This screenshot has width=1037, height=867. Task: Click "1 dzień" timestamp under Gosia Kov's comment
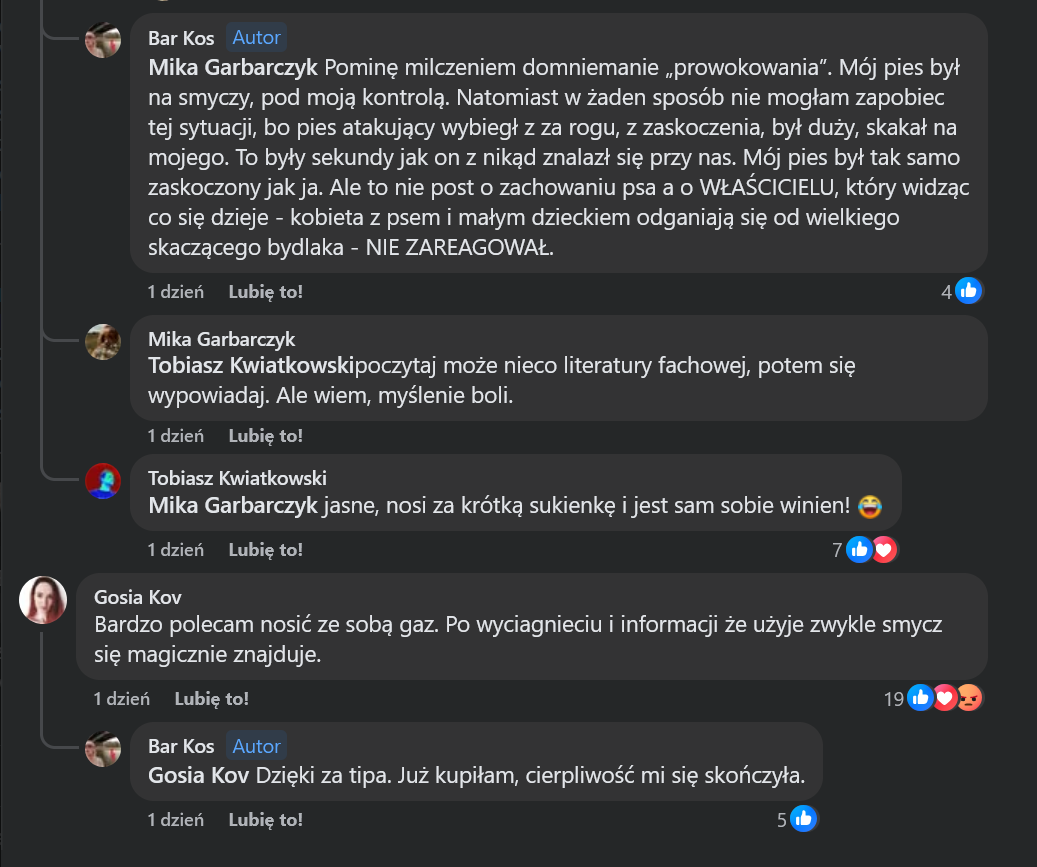click(x=121, y=699)
